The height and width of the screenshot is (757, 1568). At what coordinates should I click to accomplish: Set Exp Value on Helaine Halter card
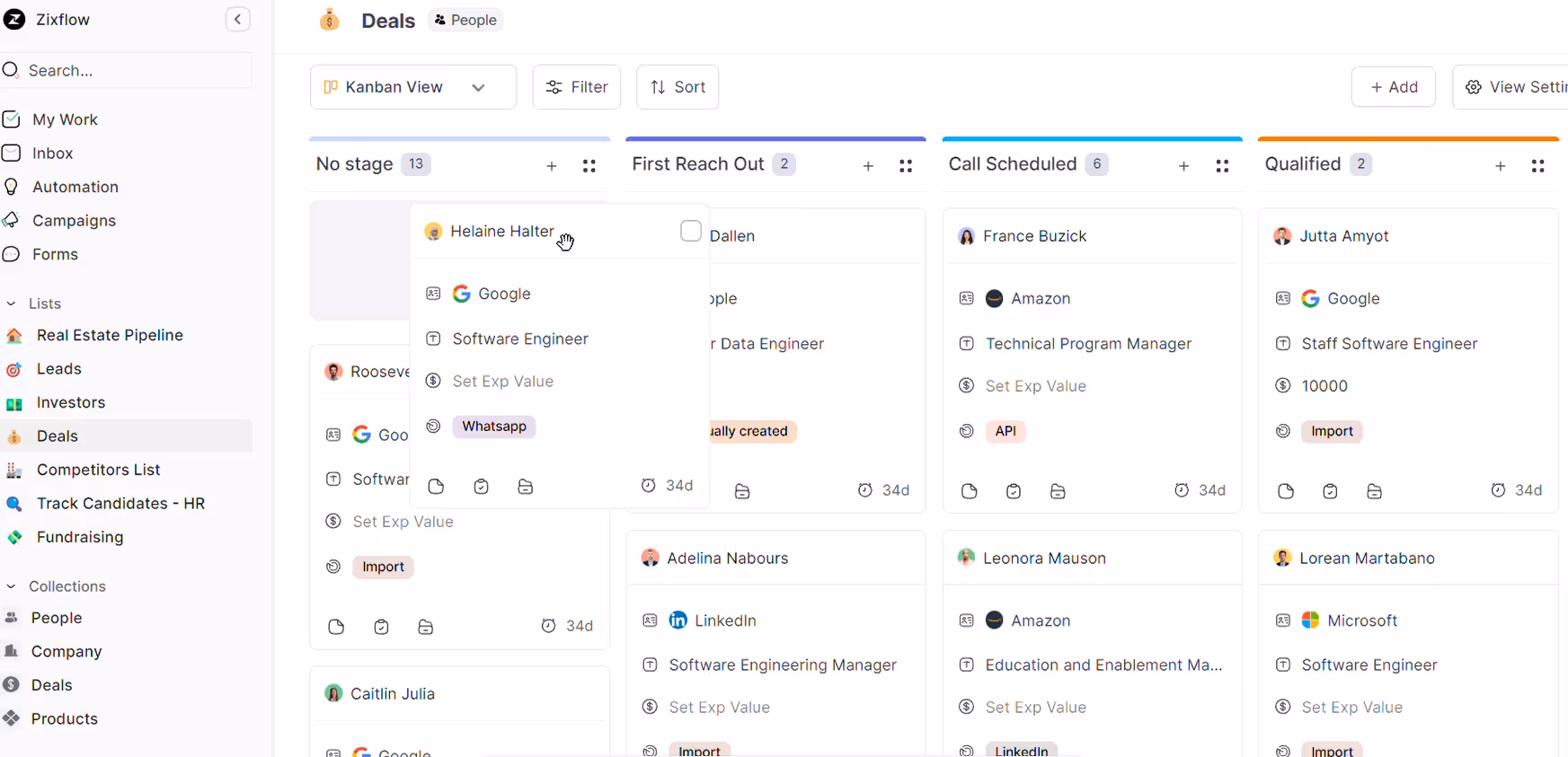click(502, 382)
